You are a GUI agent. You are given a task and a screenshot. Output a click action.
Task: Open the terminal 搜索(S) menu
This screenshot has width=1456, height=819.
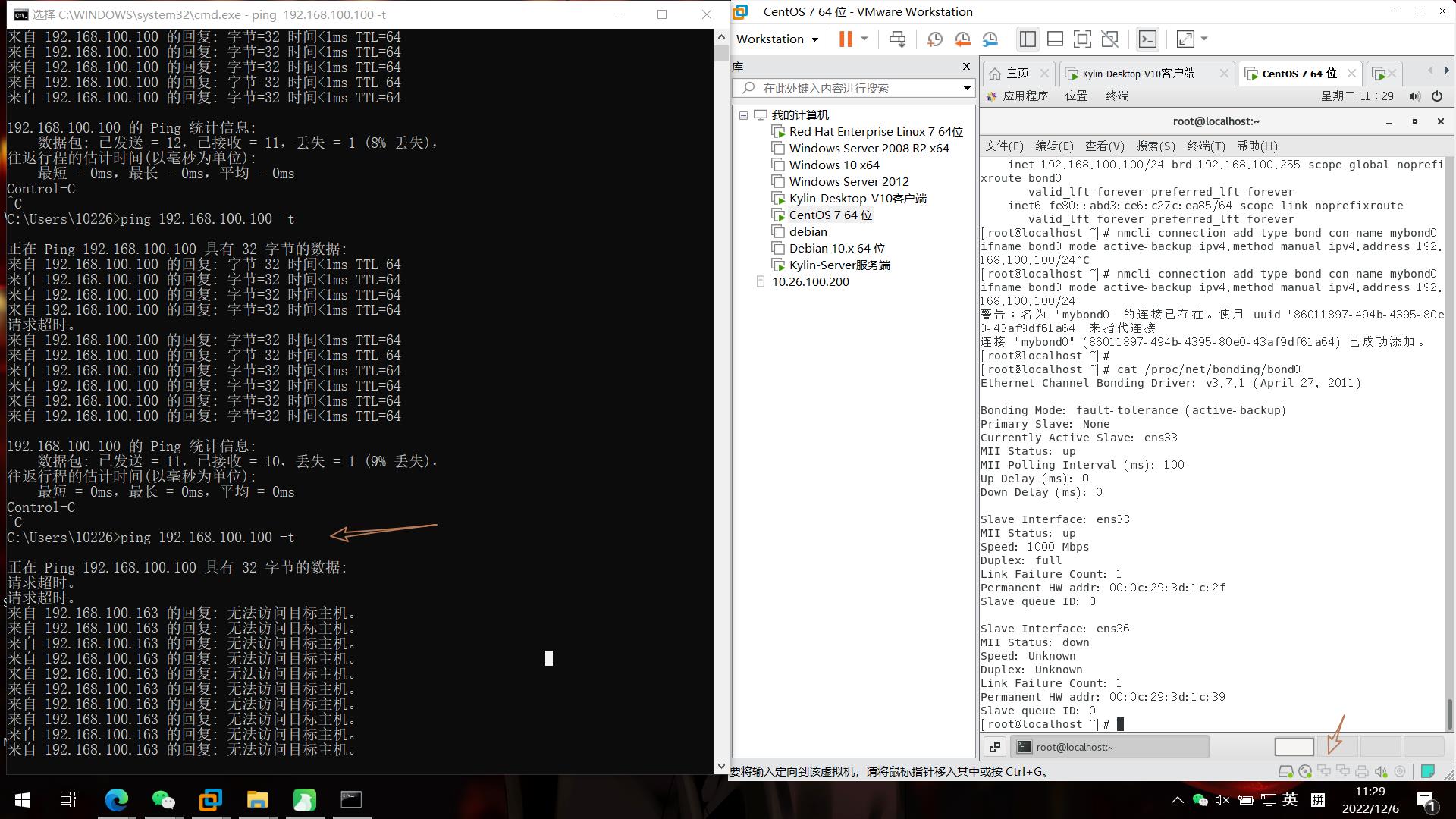(x=1155, y=146)
